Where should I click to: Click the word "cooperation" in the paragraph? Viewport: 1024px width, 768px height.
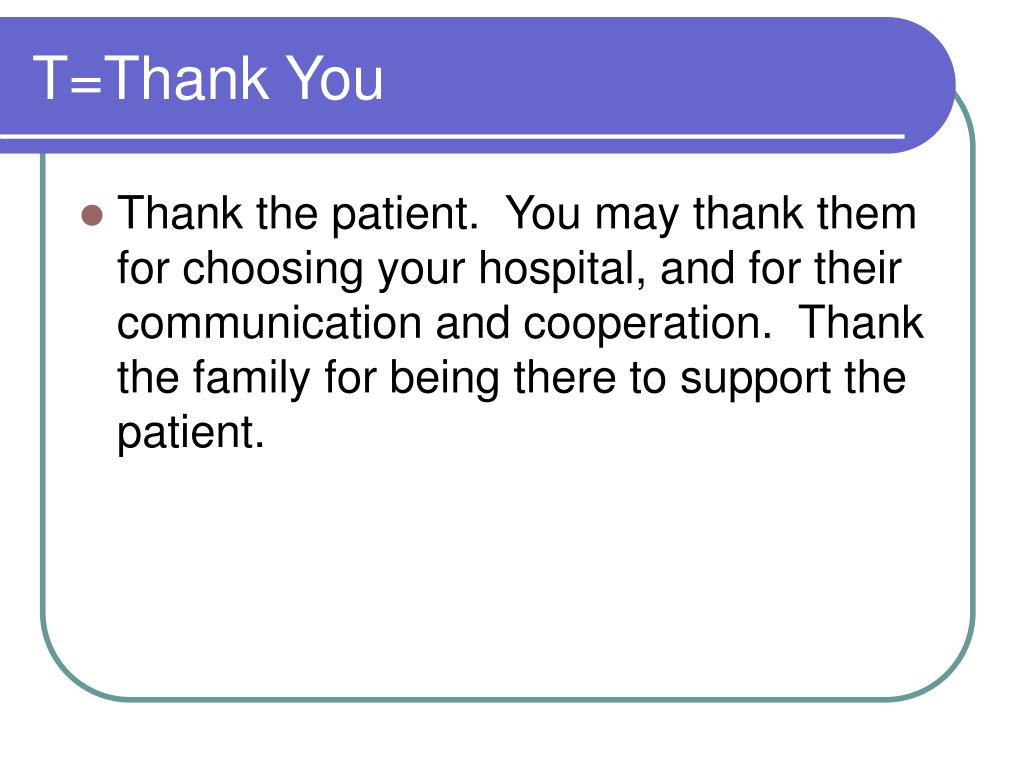(x=647, y=325)
